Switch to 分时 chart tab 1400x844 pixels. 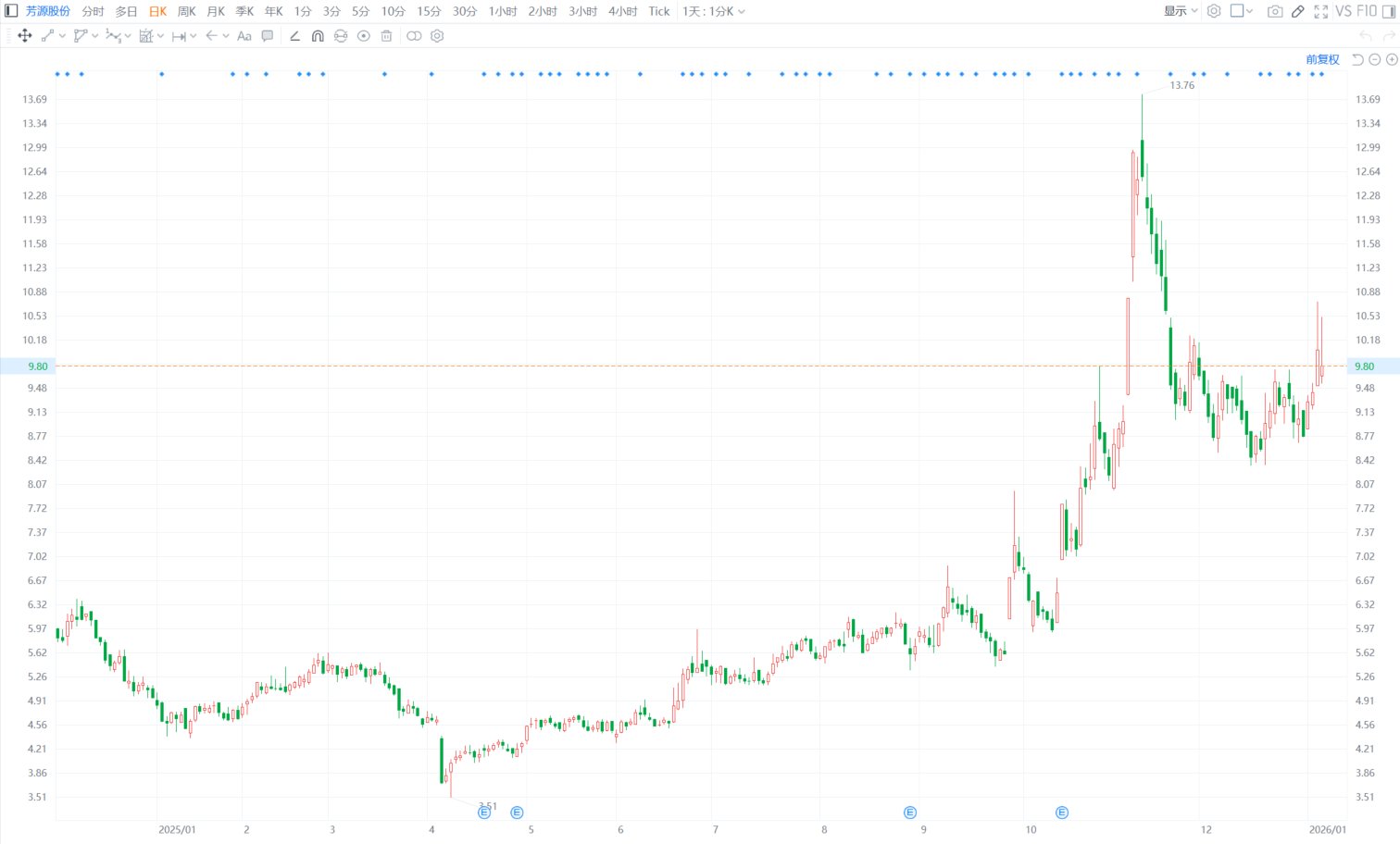tap(93, 11)
